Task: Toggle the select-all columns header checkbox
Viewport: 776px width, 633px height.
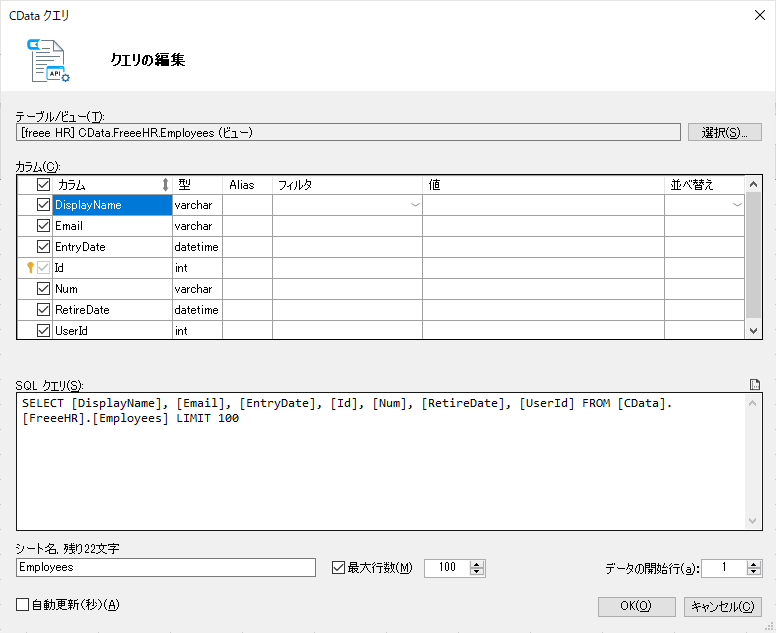Action: click(x=44, y=185)
